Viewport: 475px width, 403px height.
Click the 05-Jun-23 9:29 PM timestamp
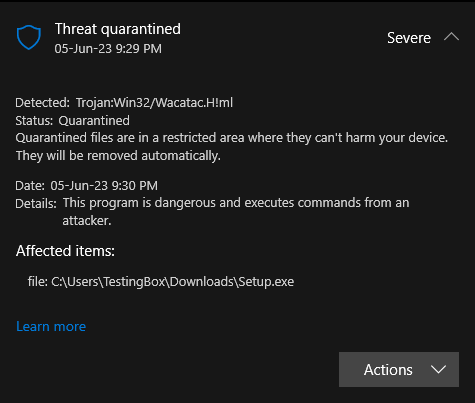(x=108, y=49)
